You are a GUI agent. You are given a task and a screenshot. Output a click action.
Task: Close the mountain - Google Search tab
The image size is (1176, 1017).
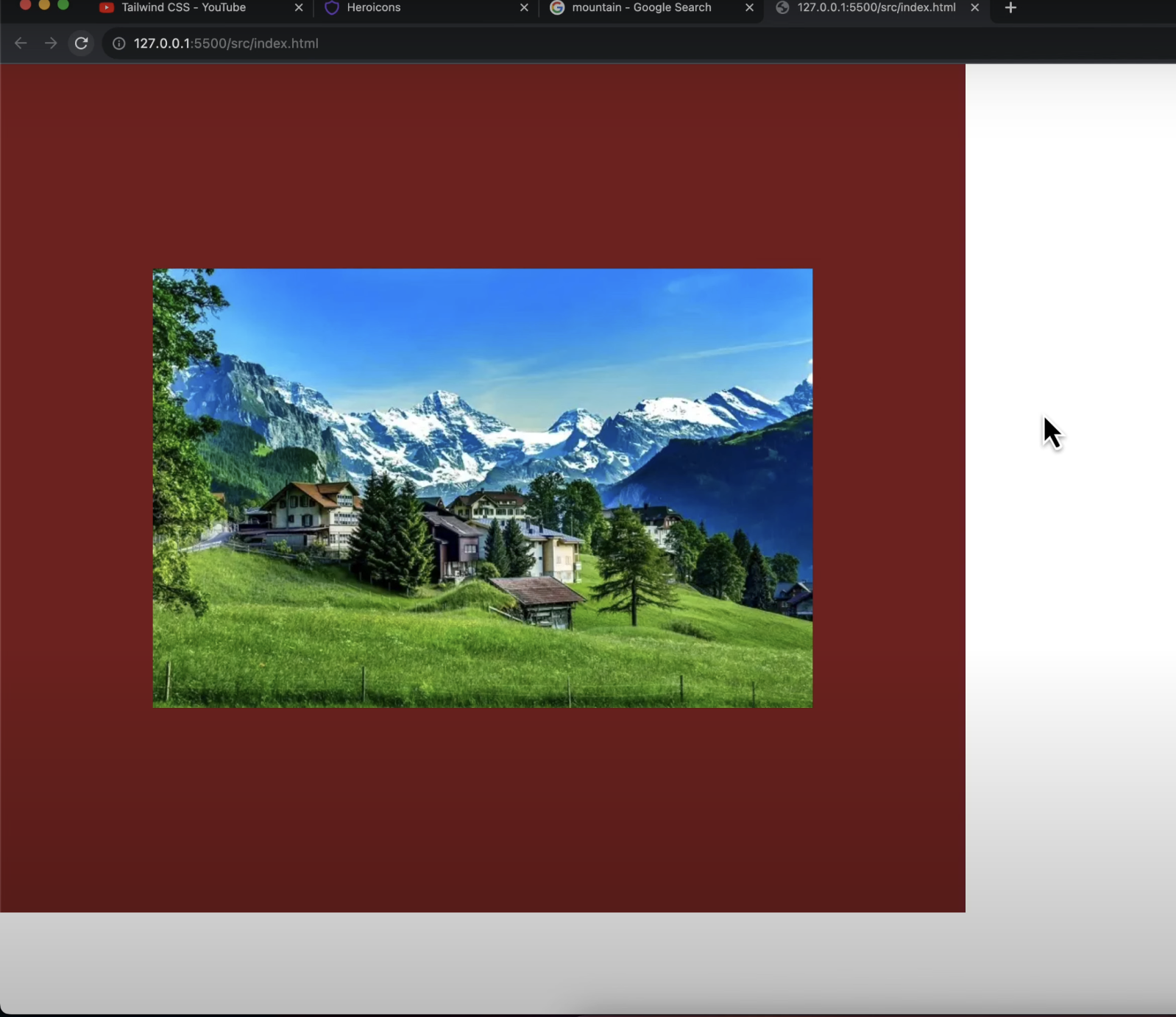coord(749,7)
